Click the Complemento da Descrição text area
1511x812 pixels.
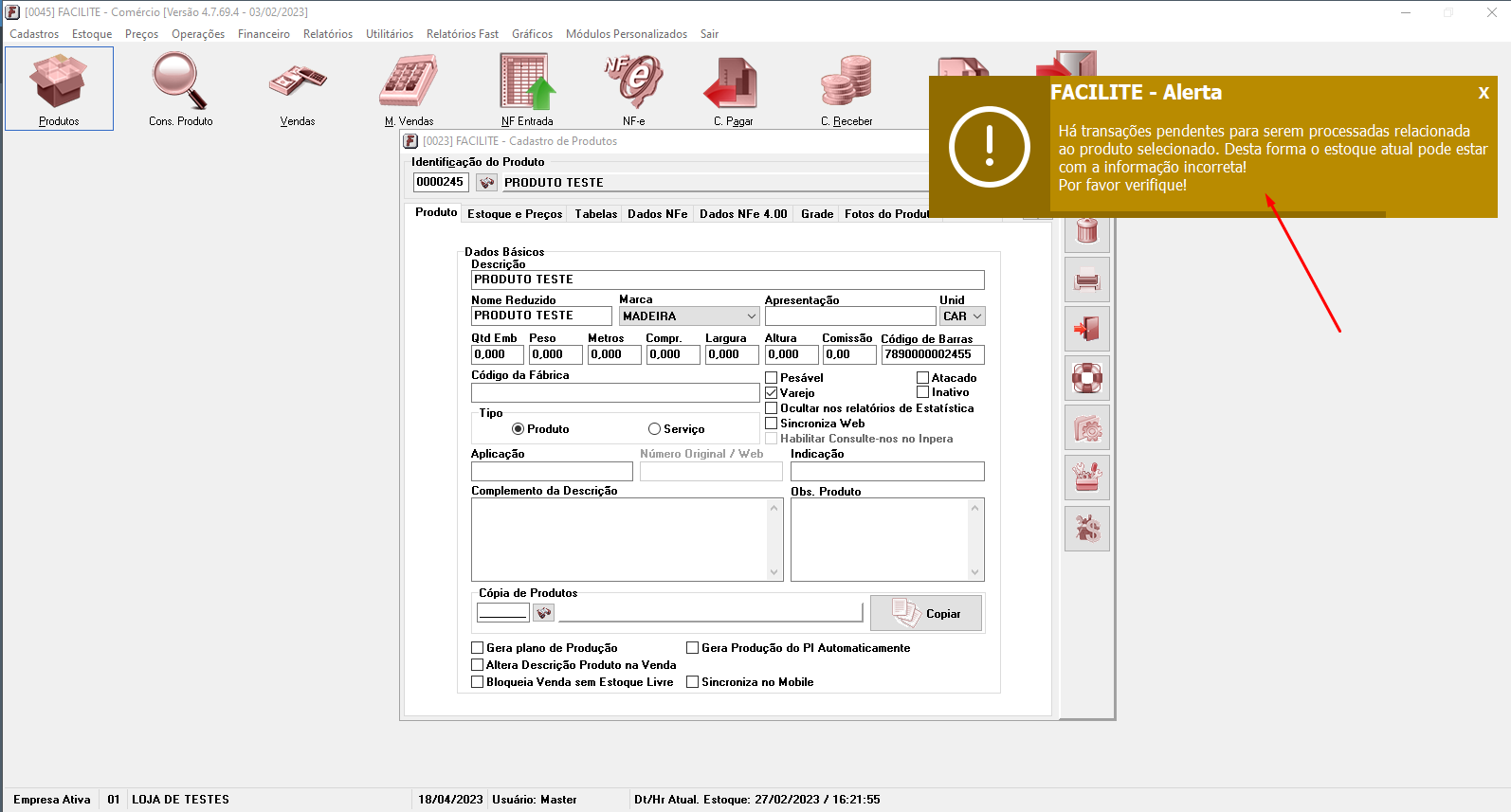click(x=627, y=539)
